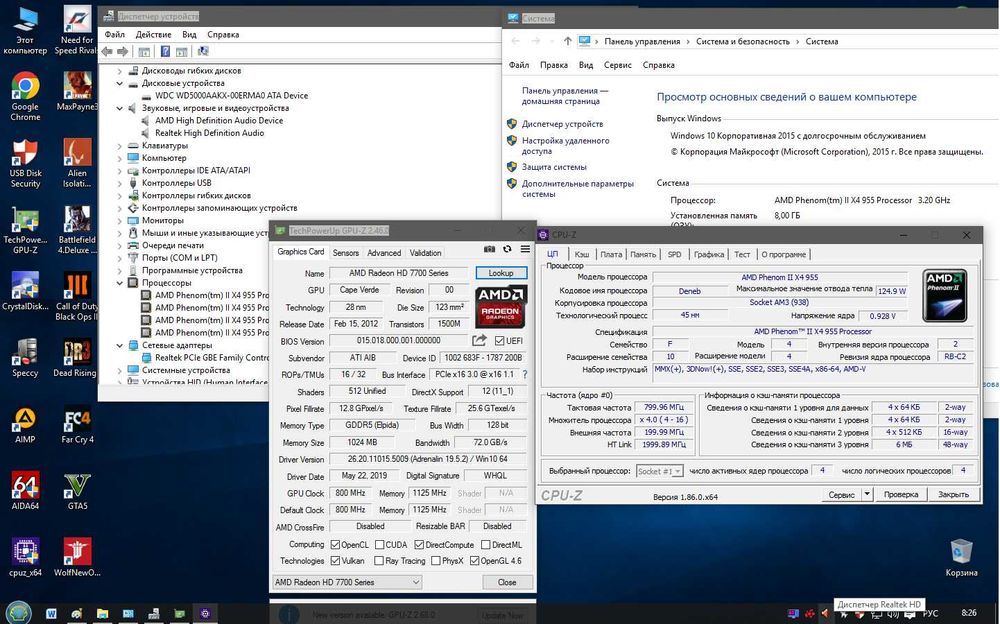The height and width of the screenshot is (624, 1000).
Task: Click the BIOS Version field in GPU-Z
Action: pyautogui.click(x=399, y=341)
